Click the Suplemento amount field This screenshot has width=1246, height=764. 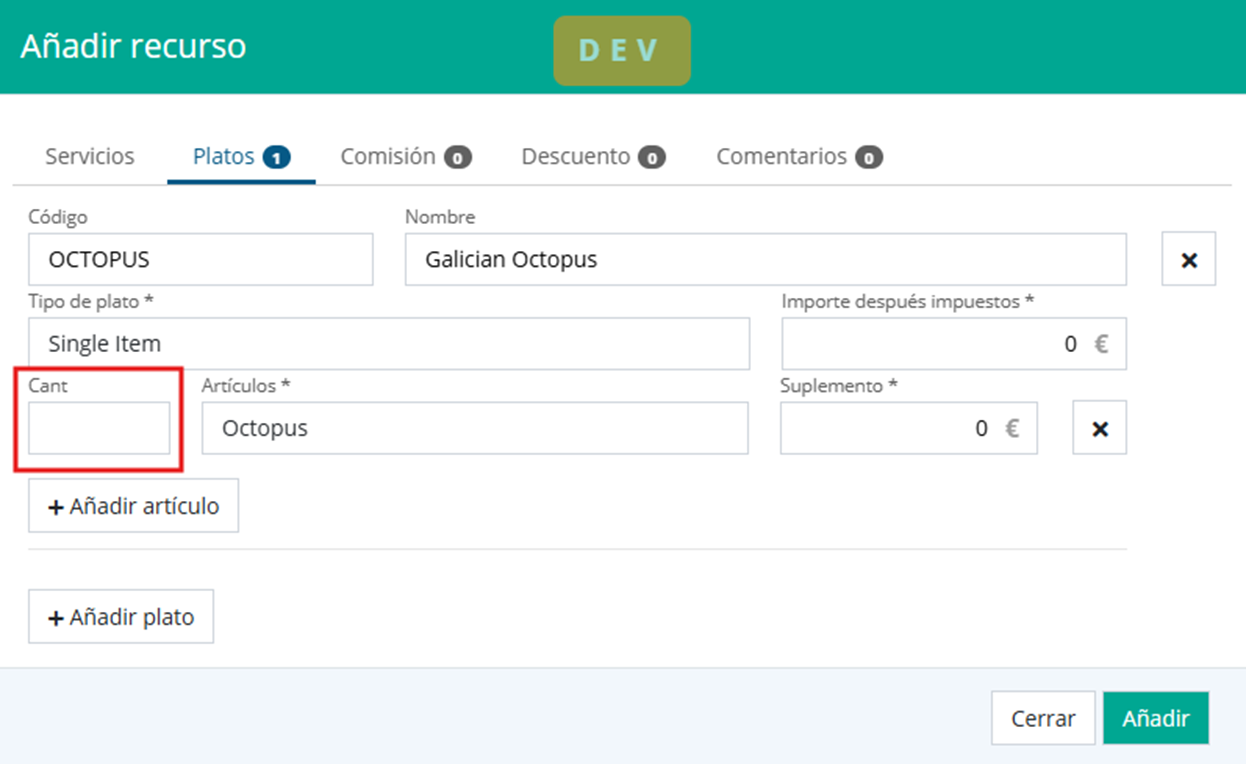907,428
